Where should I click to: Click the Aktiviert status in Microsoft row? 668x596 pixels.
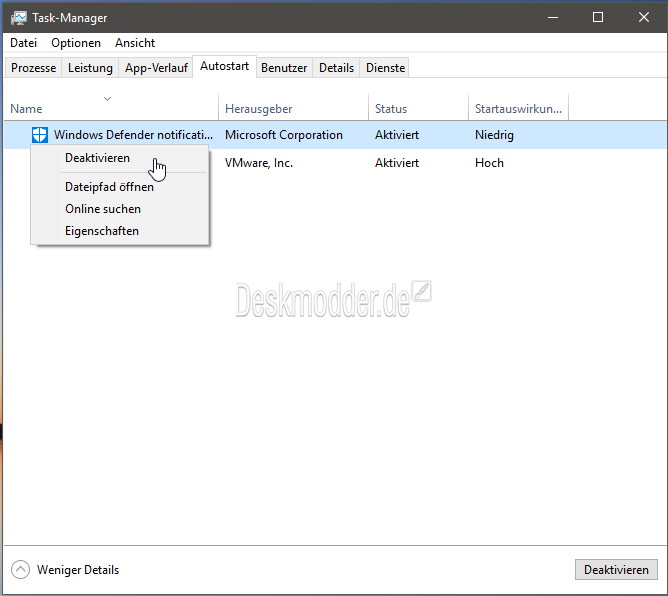tap(397, 135)
